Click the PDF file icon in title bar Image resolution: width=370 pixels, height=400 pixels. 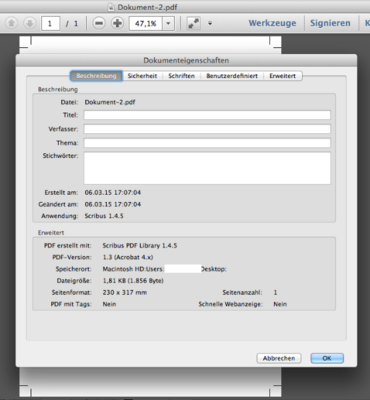click(x=111, y=7)
